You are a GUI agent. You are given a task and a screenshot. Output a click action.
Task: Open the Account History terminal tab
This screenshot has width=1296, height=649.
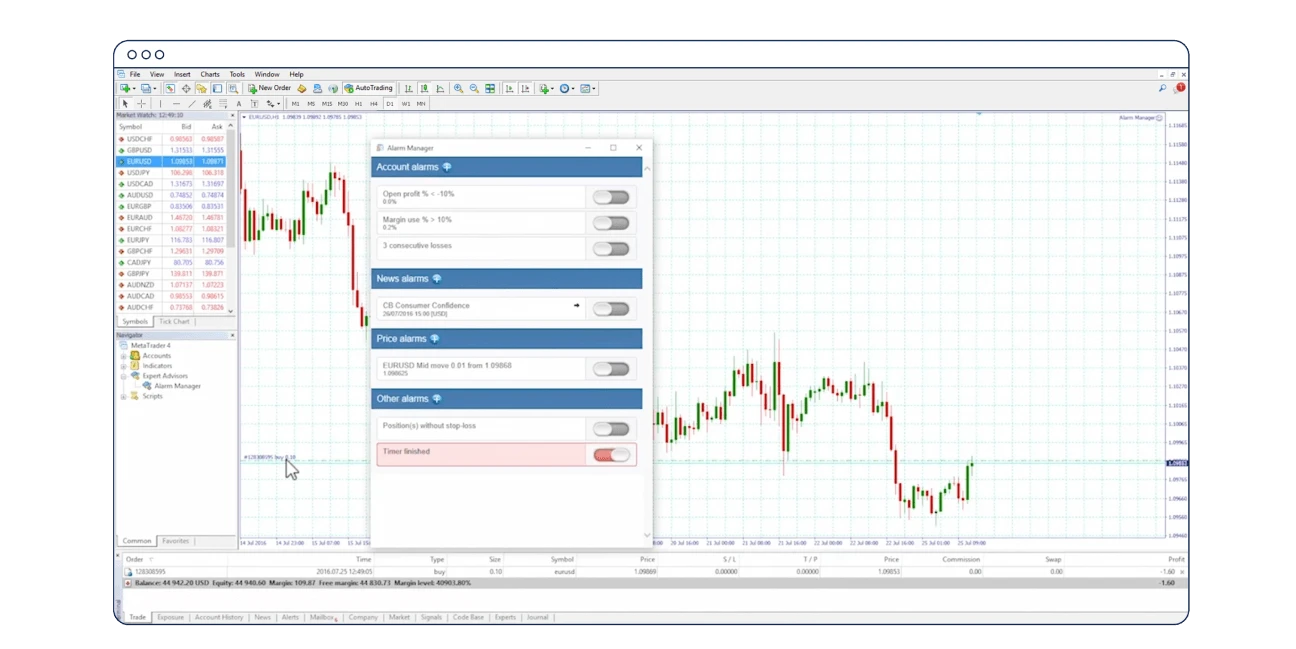219,617
